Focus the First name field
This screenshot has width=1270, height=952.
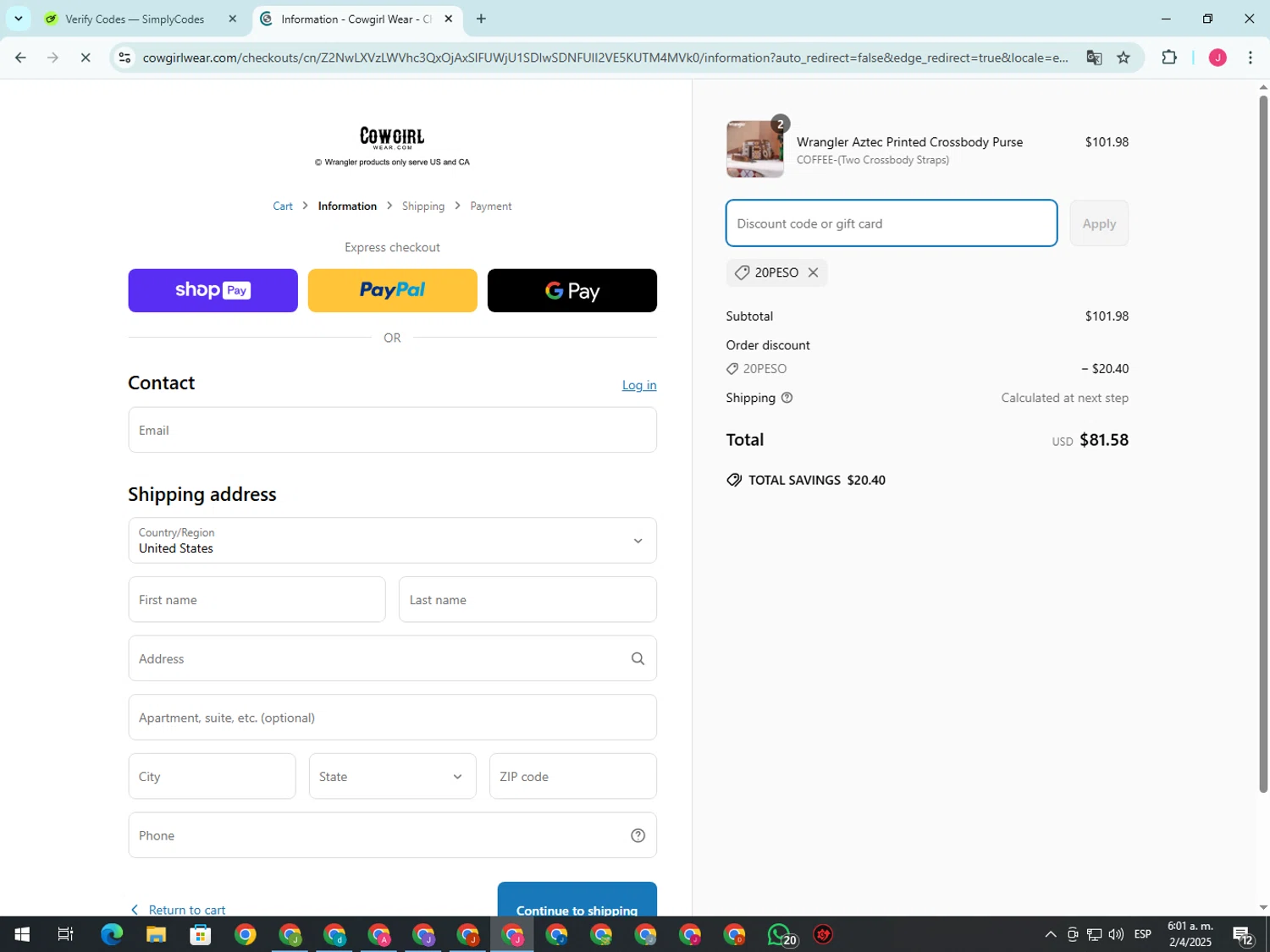click(x=257, y=599)
